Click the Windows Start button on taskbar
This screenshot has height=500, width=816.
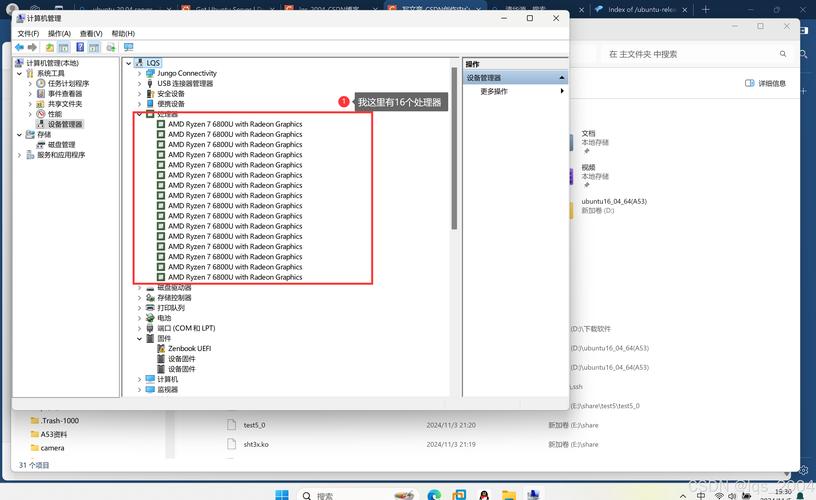(x=282, y=494)
